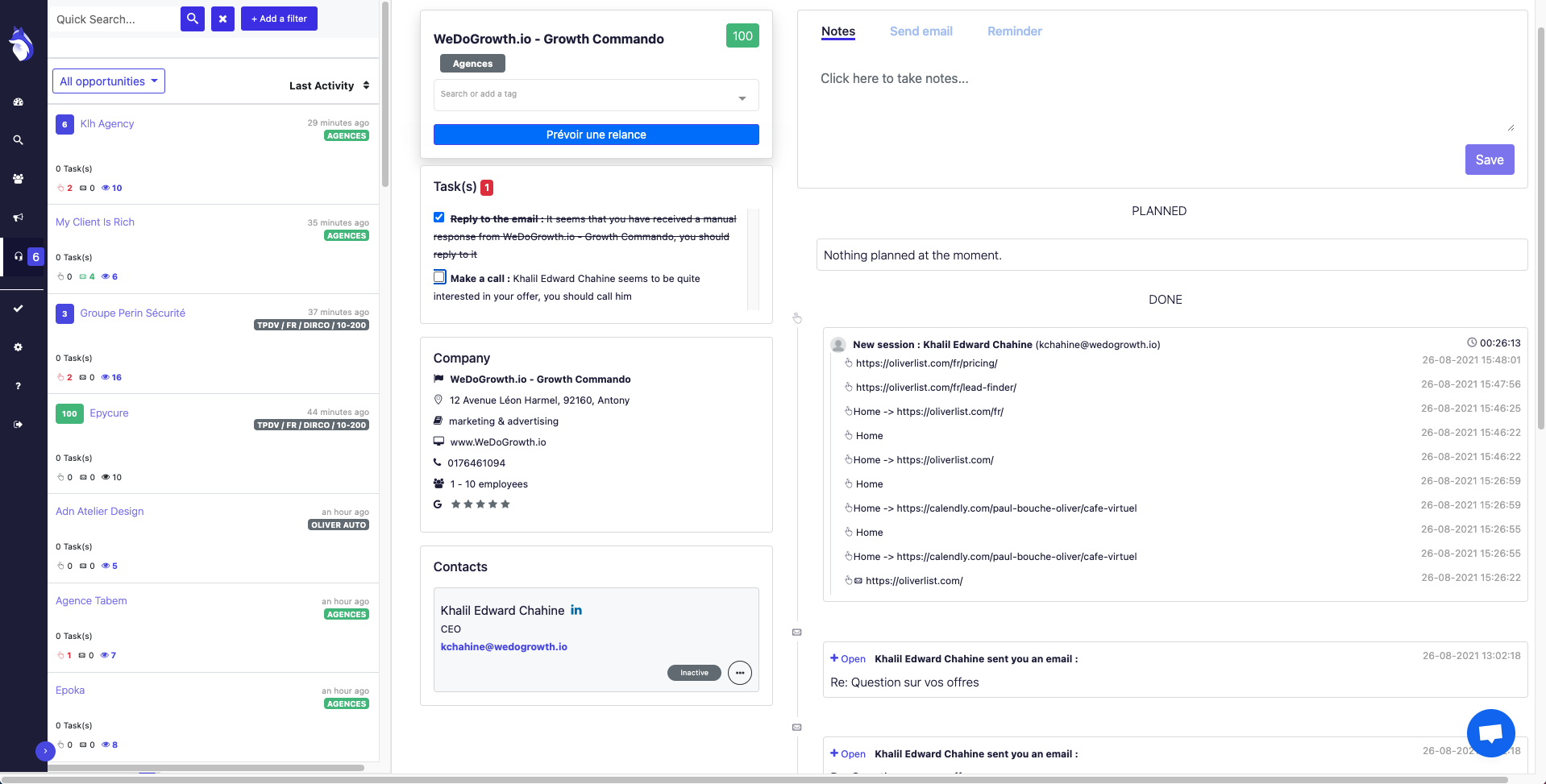Check the 'Make a call' task
The image size is (1546, 784).
click(x=439, y=277)
